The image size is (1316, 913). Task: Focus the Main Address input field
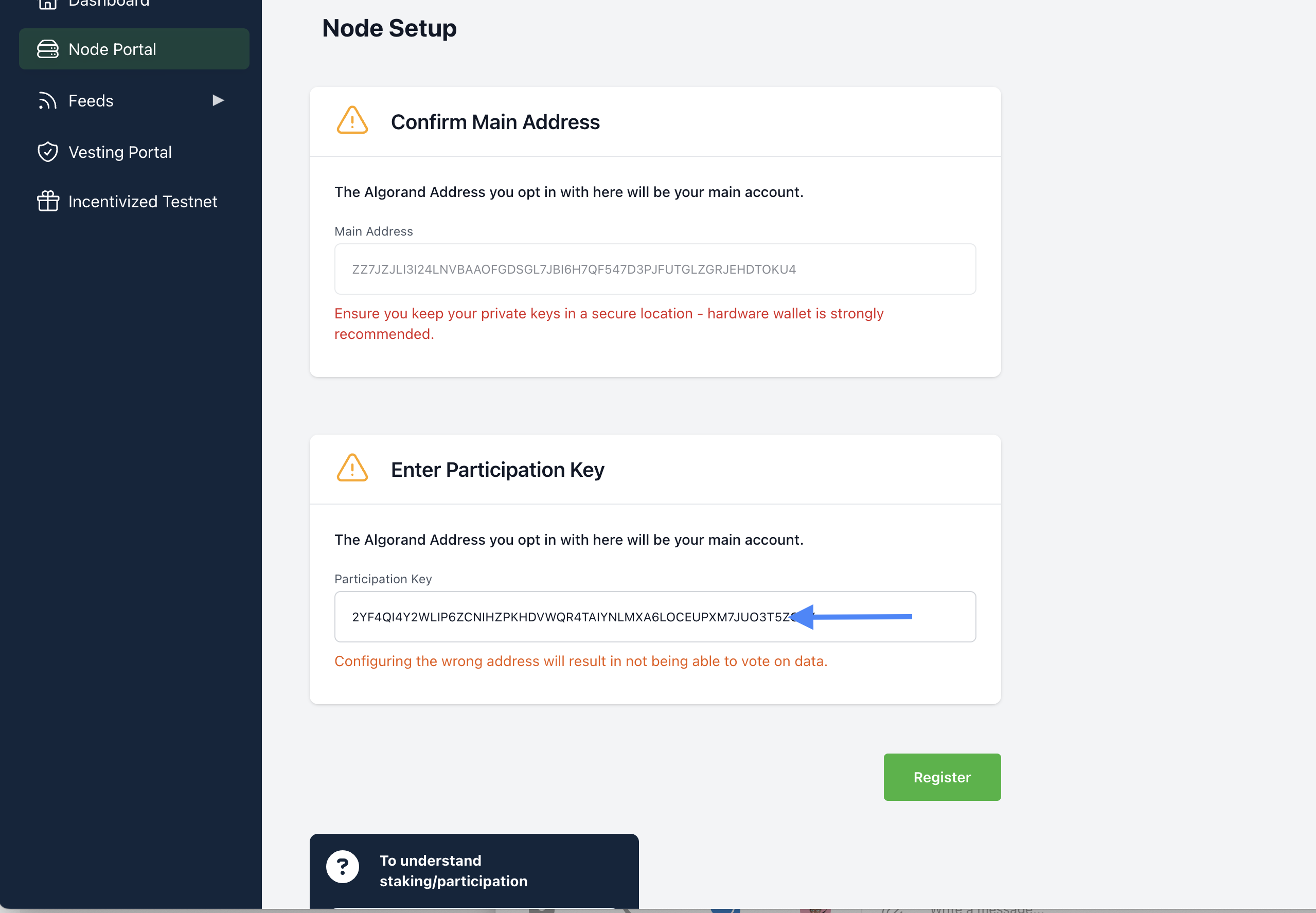654,269
